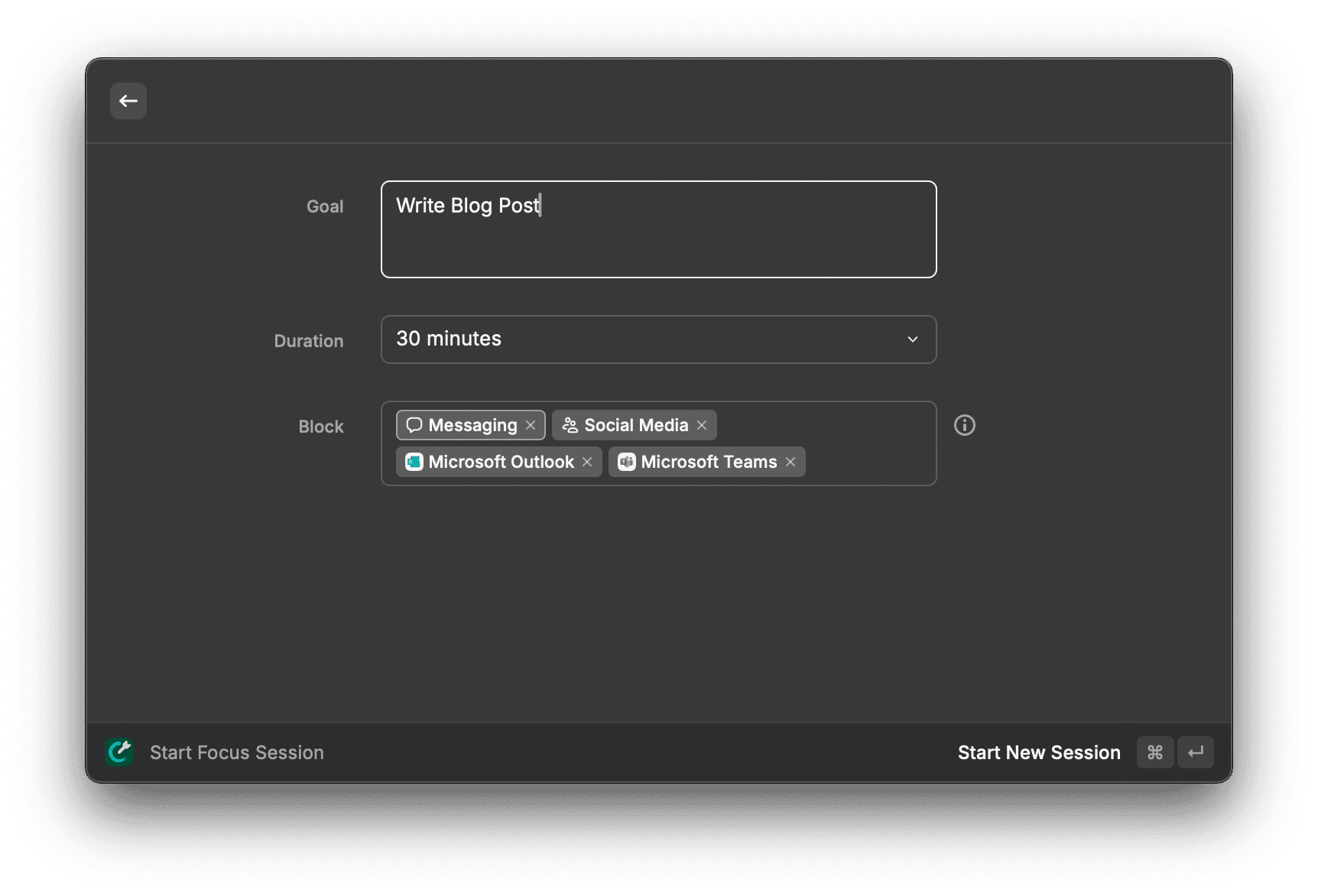The width and height of the screenshot is (1318, 896).
Task: Click inside the Goal text field
Action: coord(657,229)
